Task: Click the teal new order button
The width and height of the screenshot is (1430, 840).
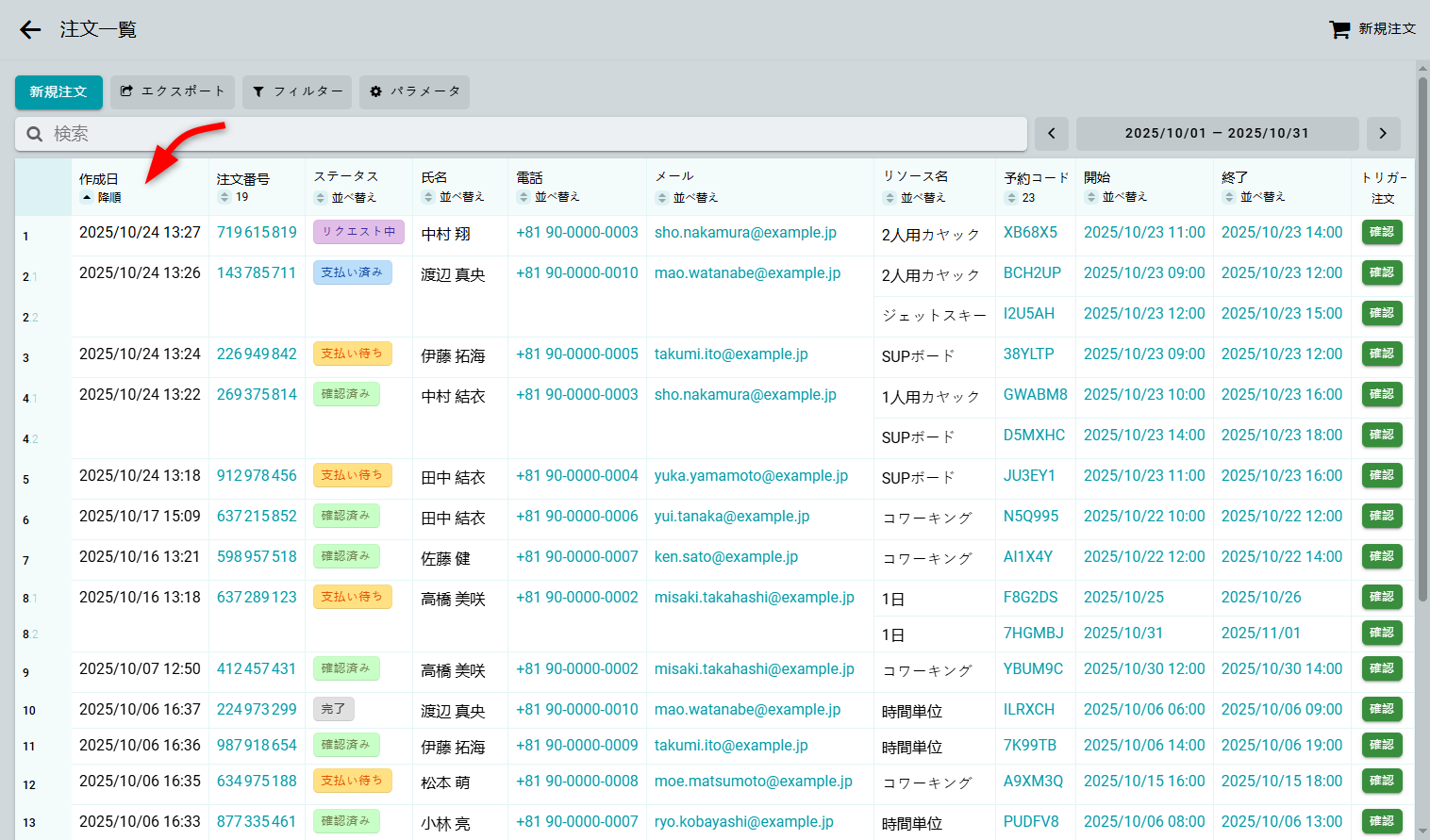Action: point(58,91)
